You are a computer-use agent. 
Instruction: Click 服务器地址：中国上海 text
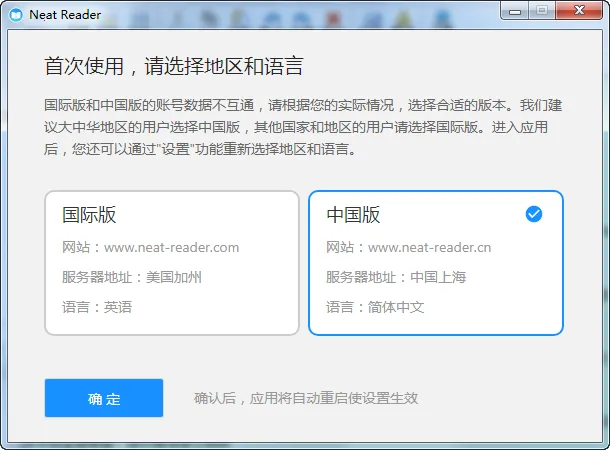click(x=396, y=277)
